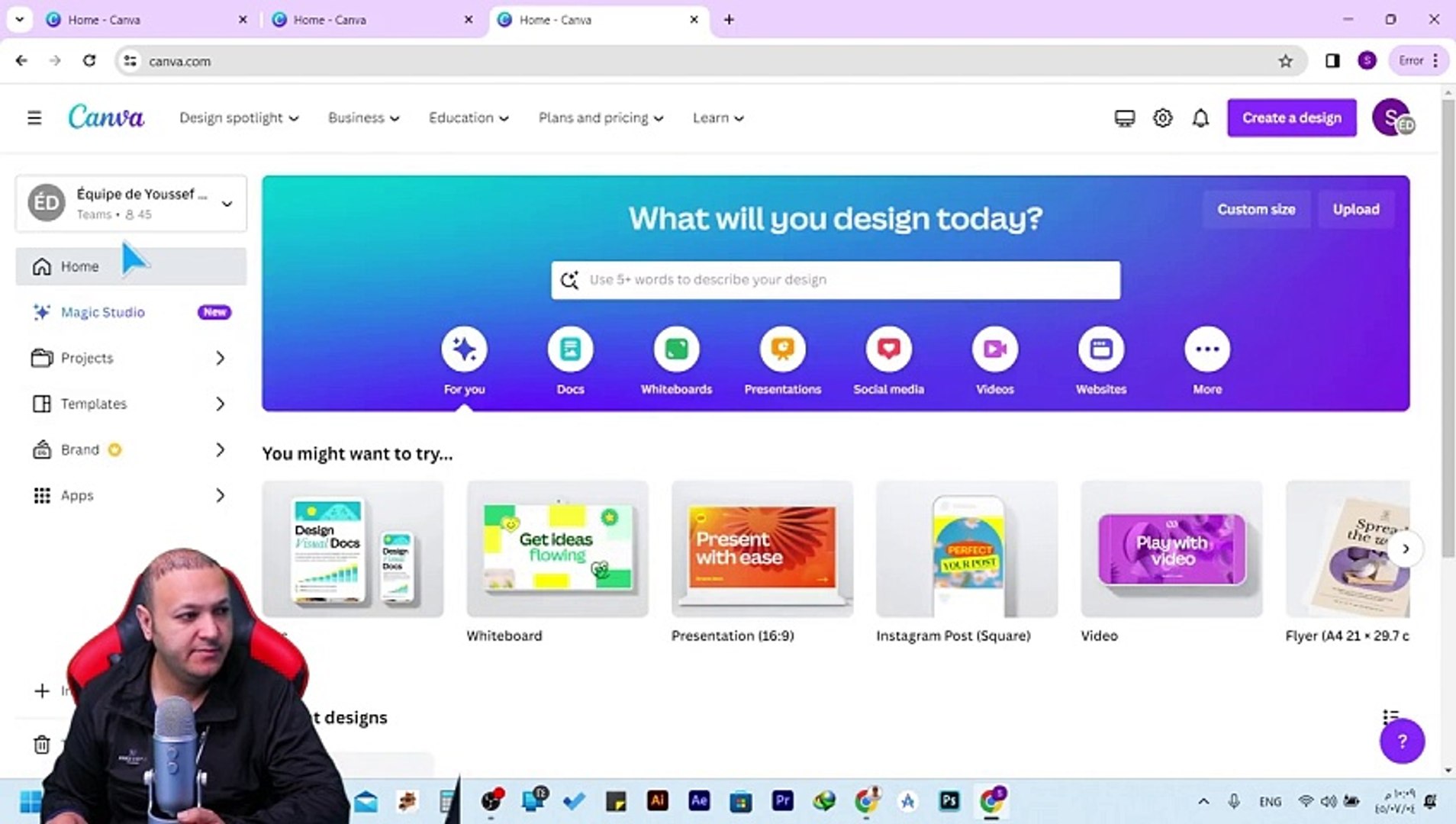Select the Videos design type icon
Image resolution: width=1456 pixels, height=824 pixels.
click(994, 349)
